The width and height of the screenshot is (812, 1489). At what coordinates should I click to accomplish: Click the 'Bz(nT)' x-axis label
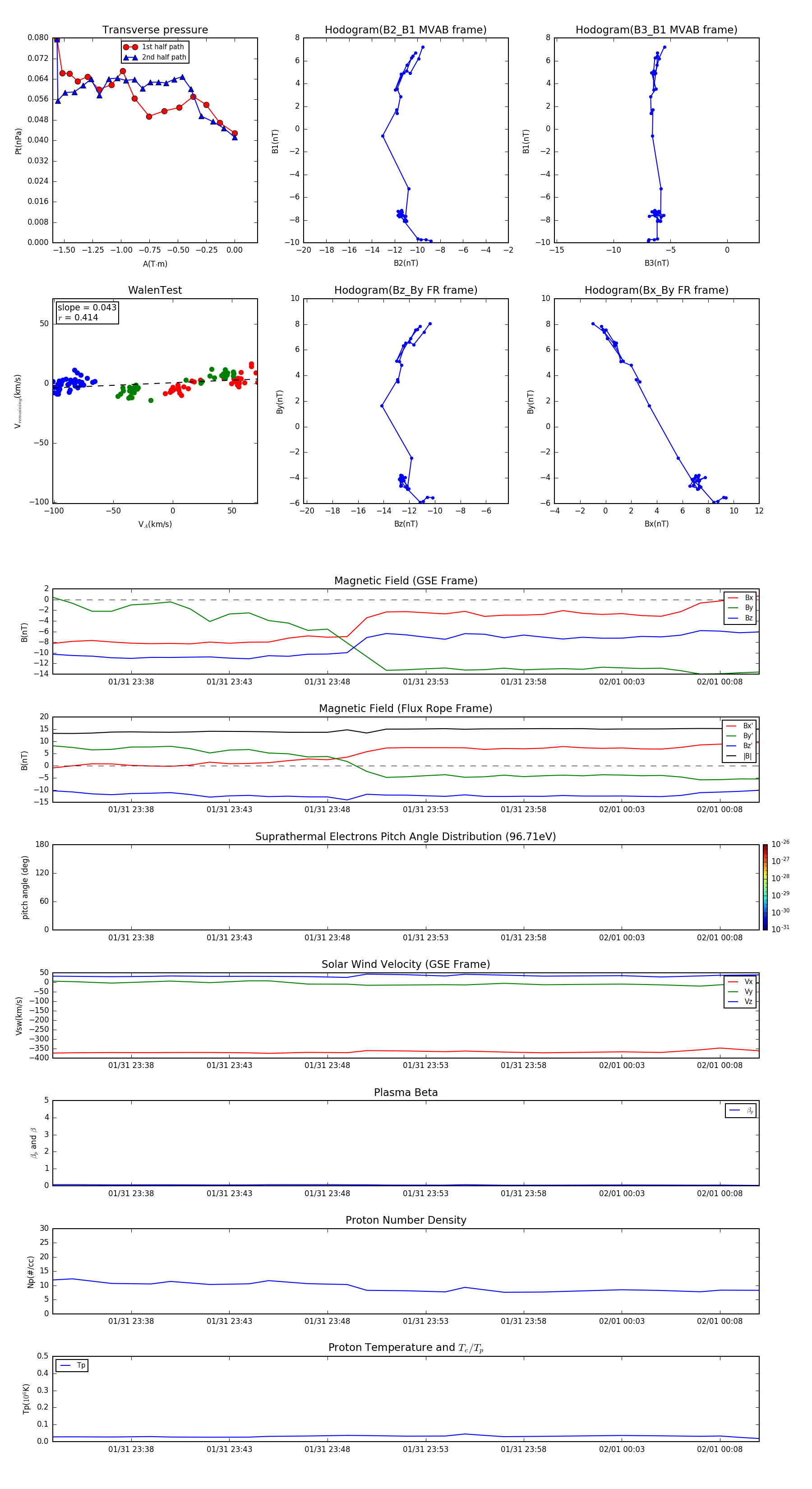tap(406, 524)
